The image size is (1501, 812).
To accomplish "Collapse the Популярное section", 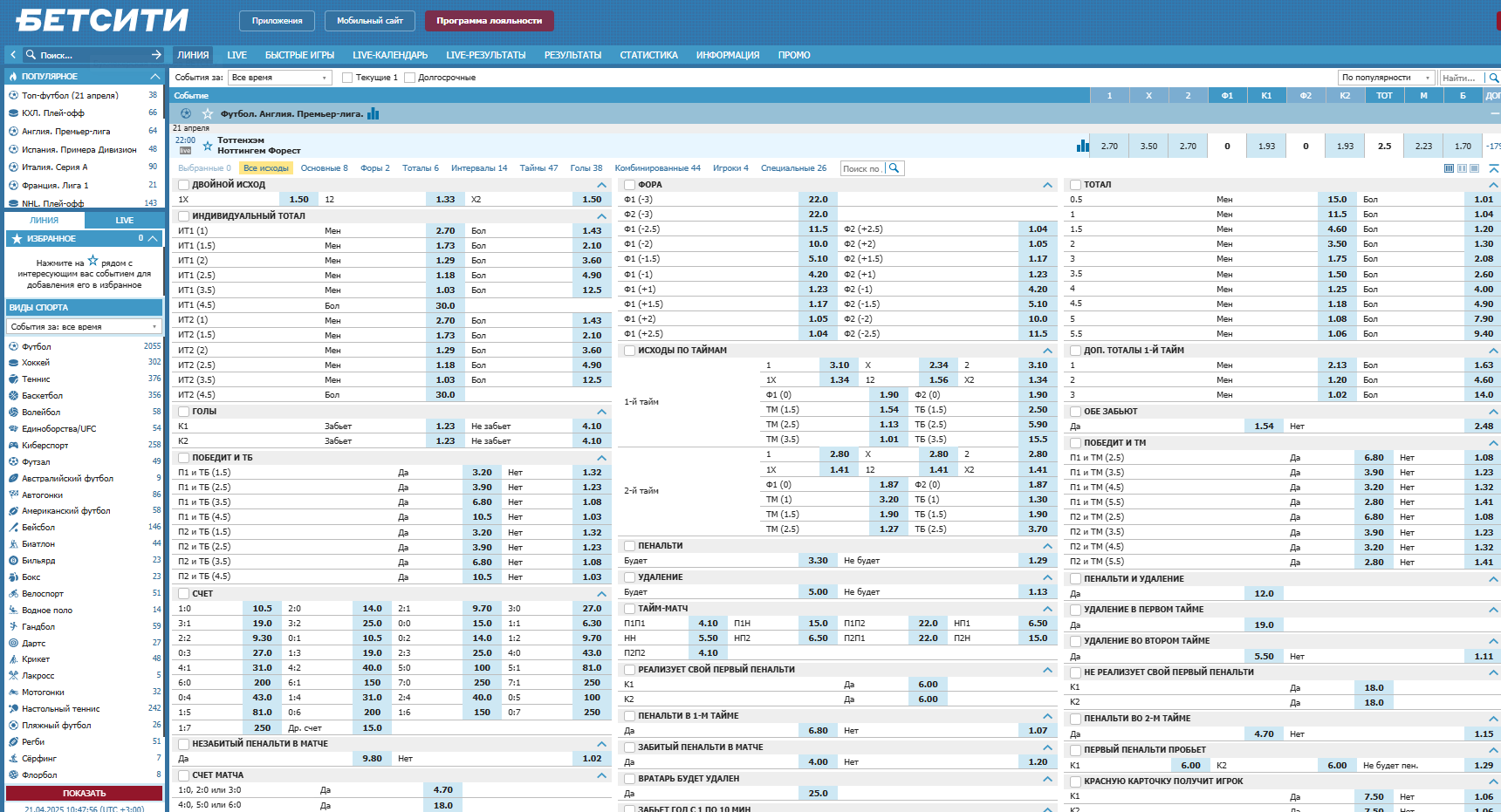I will tap(155, 77).
